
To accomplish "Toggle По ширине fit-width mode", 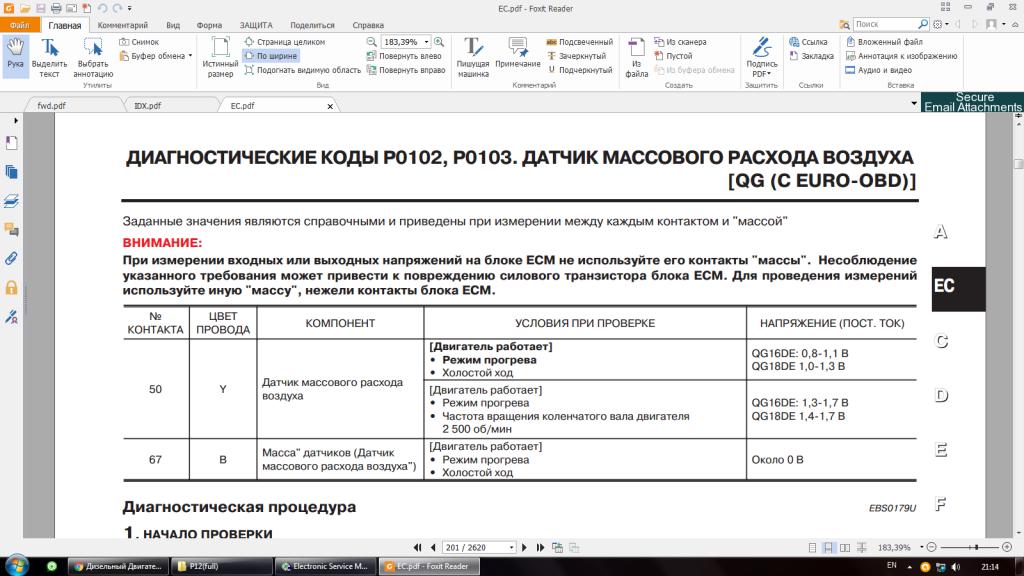I will tap(270, 56).
